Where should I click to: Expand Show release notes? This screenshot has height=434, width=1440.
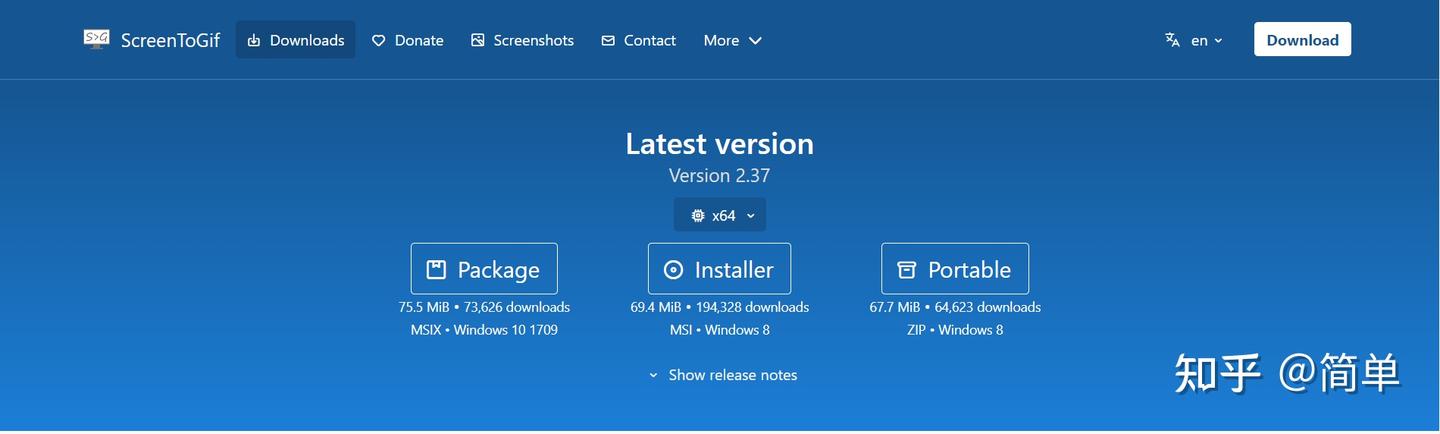pyautogui.click(x=722, y=375)
